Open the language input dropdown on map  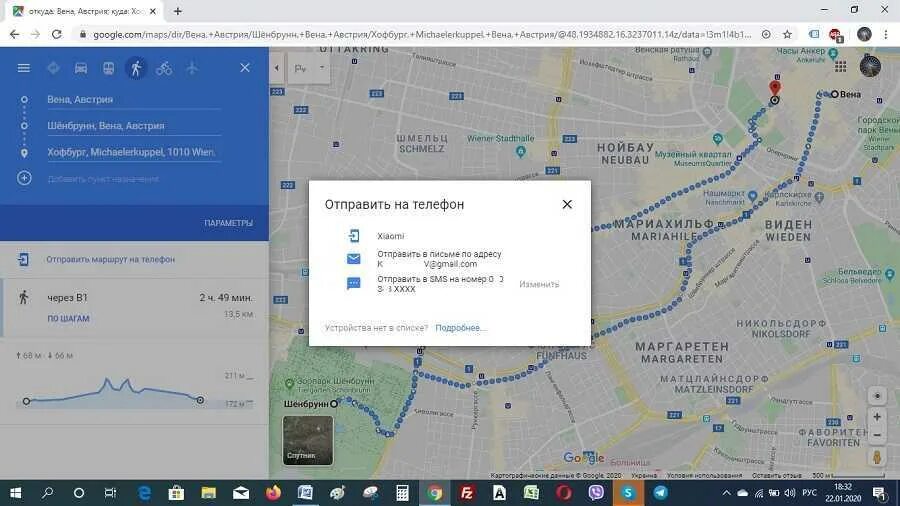click(x=309, y=68)
